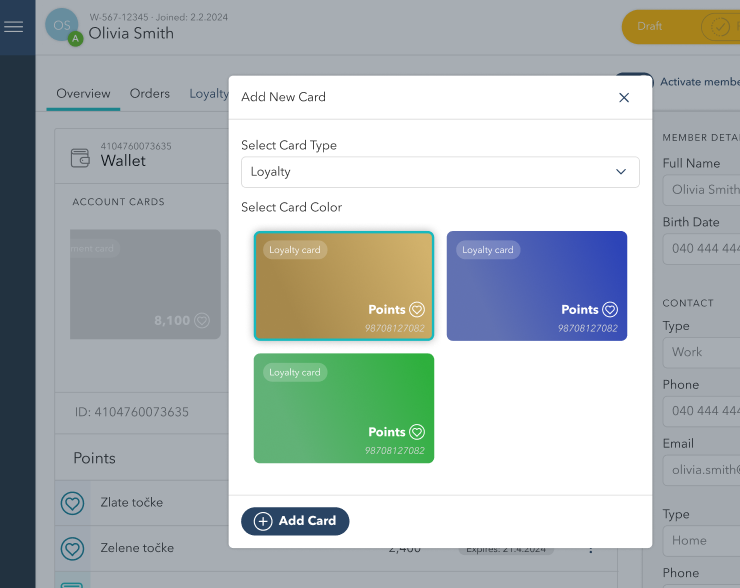740x588 pixels.
Task: Click the heart icon on the blue card
Action: point(610,310)
